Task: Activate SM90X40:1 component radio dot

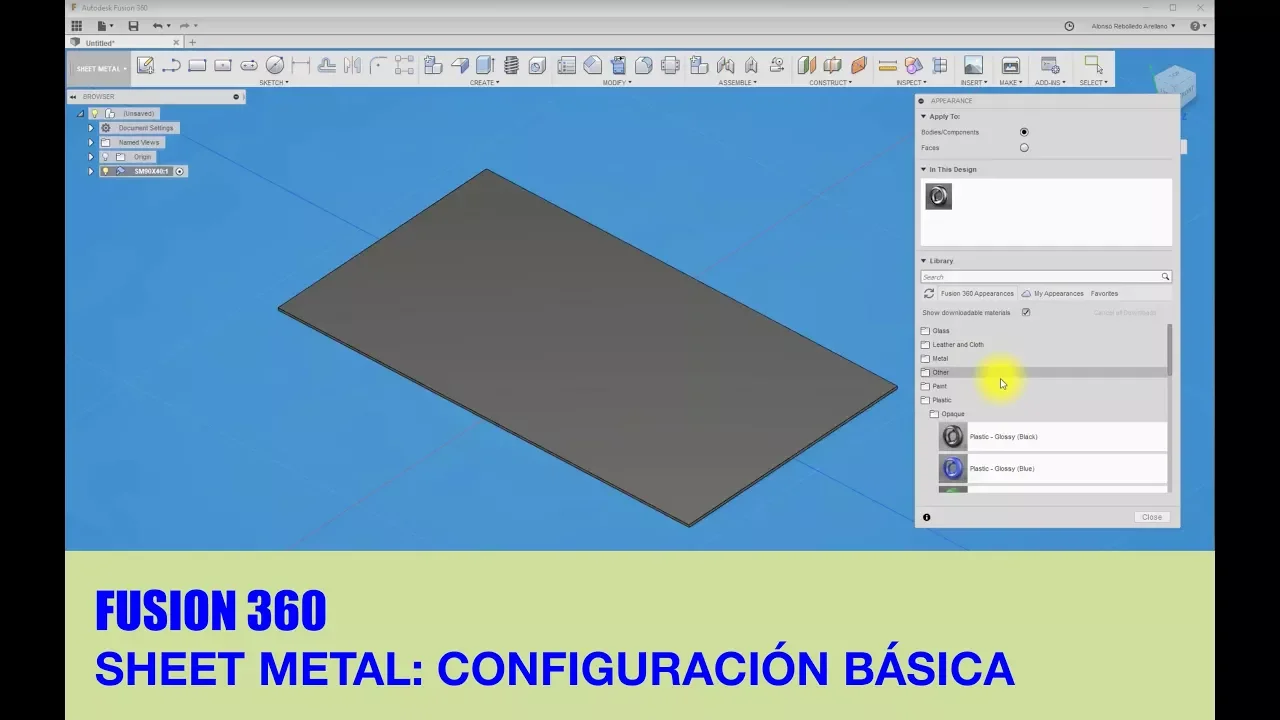Action: pyautogui.click(x=180, y=171)
